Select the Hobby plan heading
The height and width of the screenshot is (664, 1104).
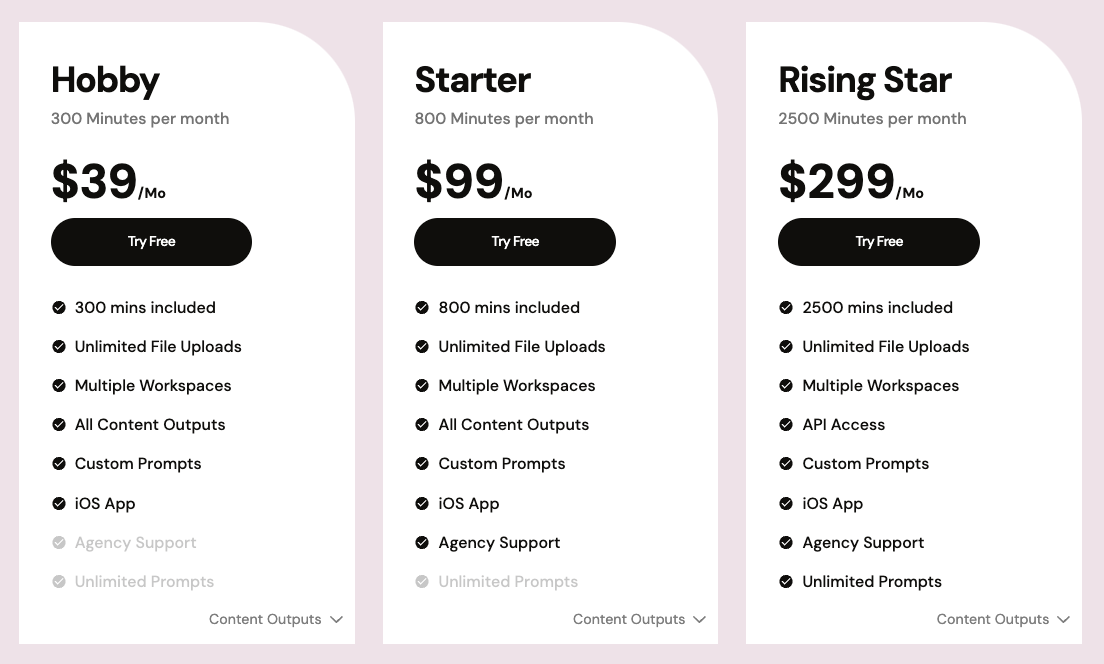click(x=105, y=81)
